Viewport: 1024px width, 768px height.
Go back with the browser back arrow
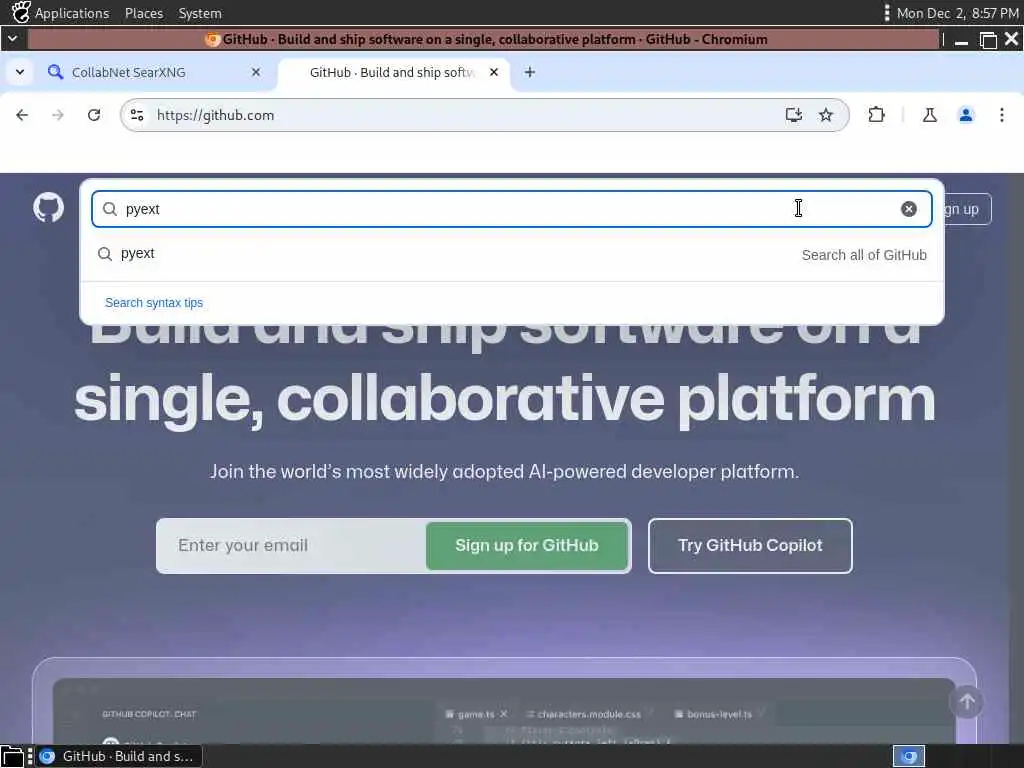coord(22,115)
